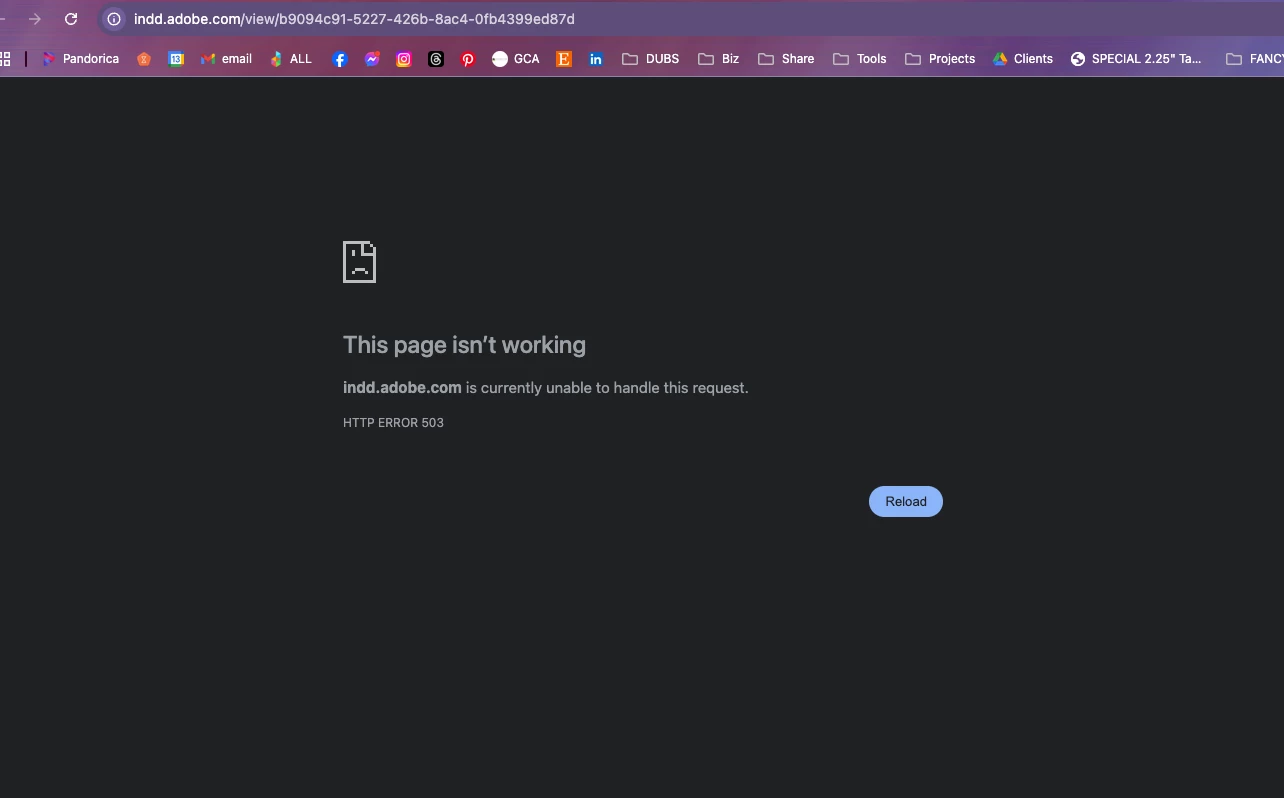
Task: Open the Instagram bookmark icon
Action: tap(404, 59)
